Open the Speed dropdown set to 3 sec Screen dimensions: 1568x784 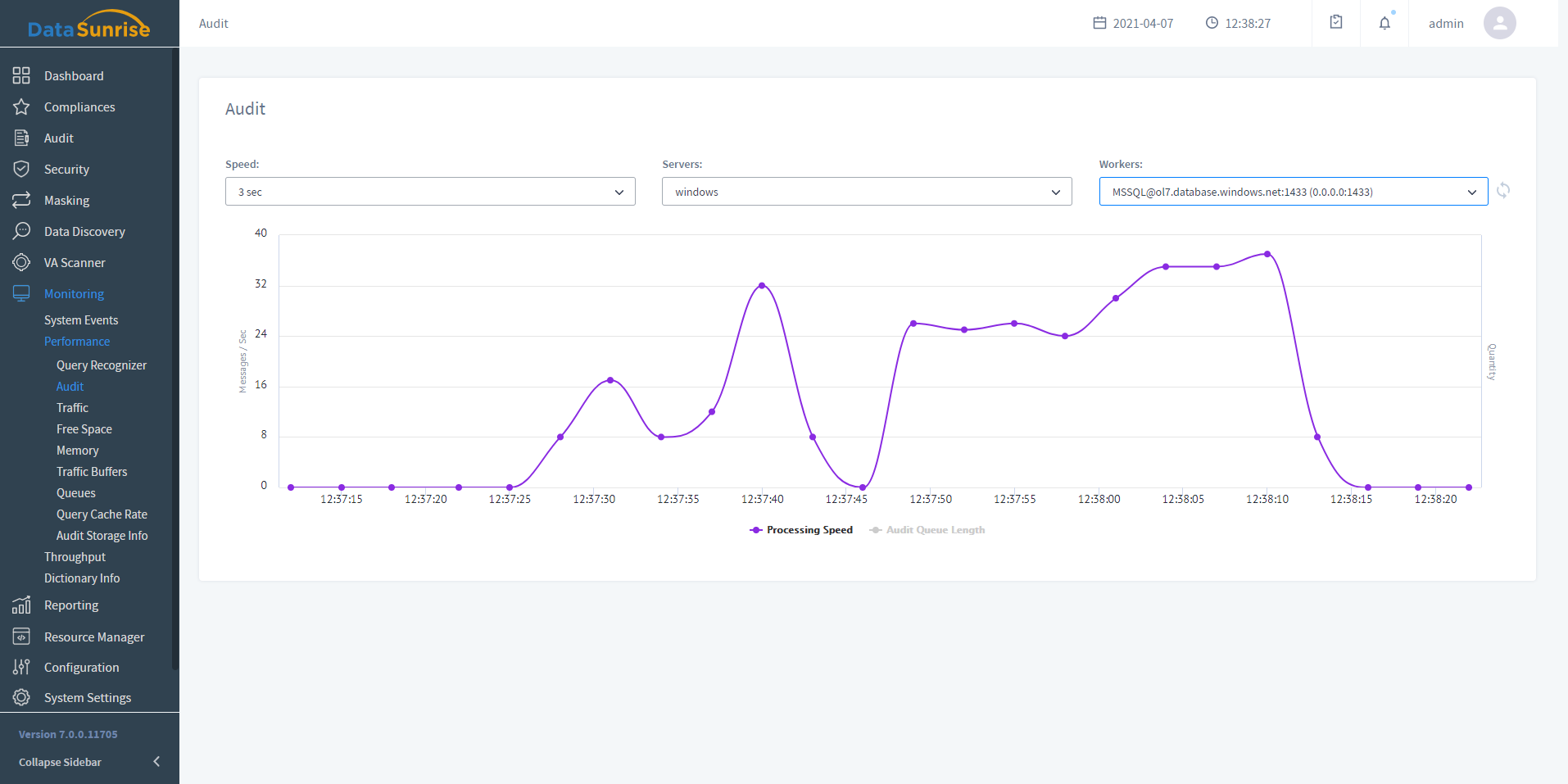point(430,192)
